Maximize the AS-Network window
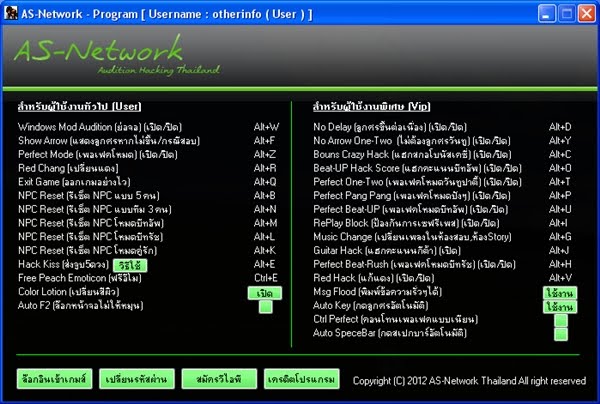600x404 pixels. [567, 14]
